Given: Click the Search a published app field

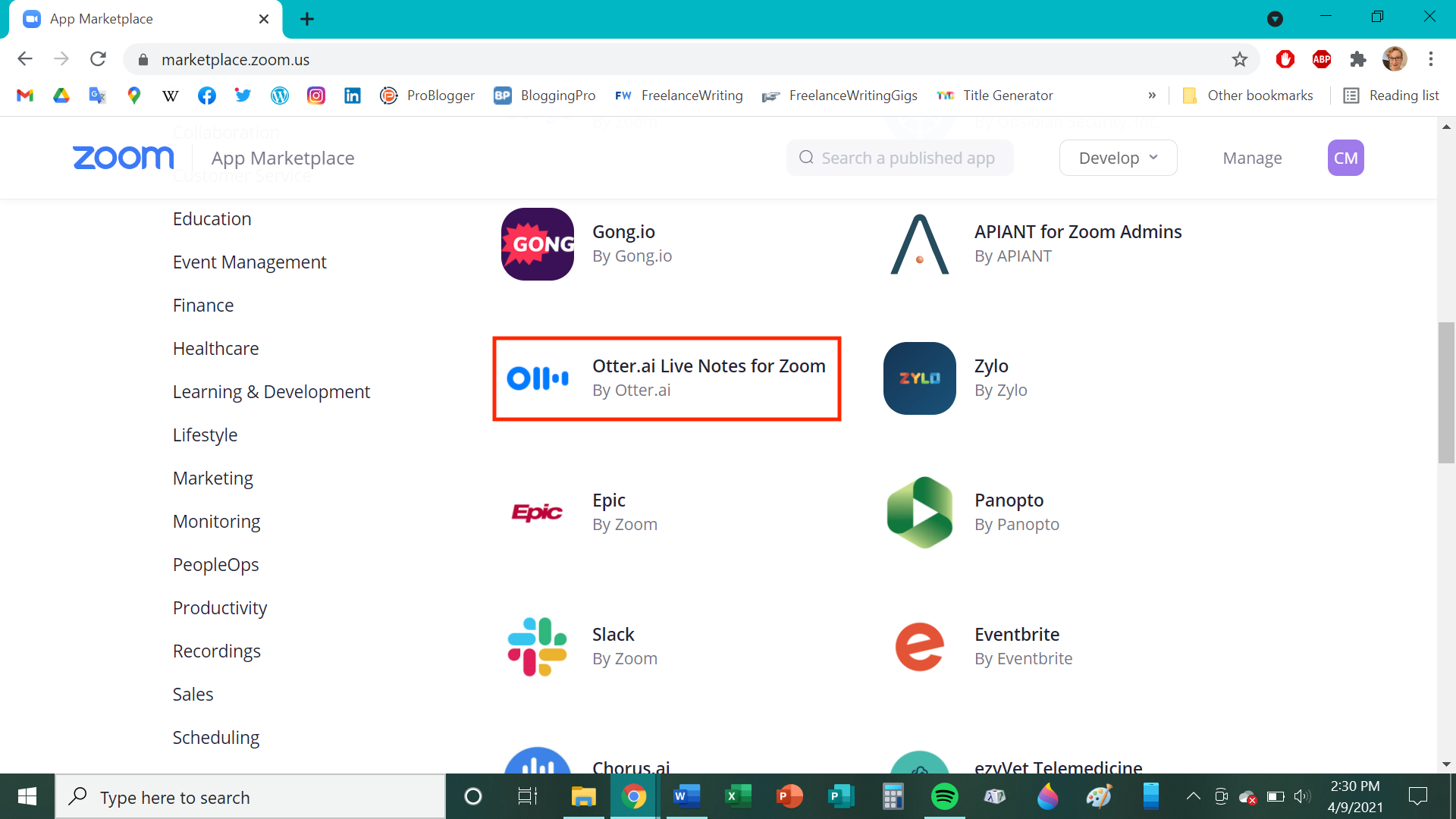Looking at the screenshot, I should 899,158.
